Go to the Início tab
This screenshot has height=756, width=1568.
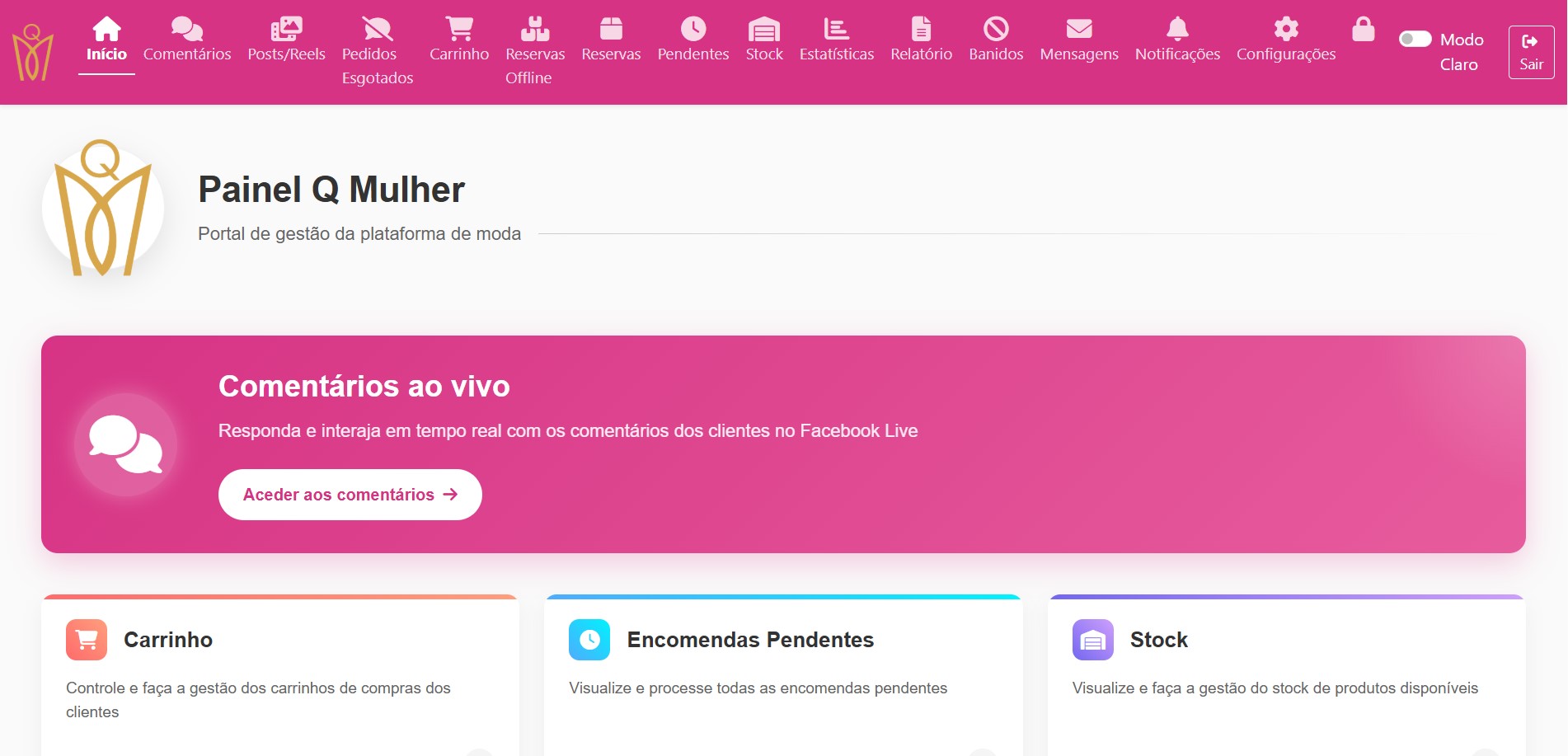[x=106, y=40]
